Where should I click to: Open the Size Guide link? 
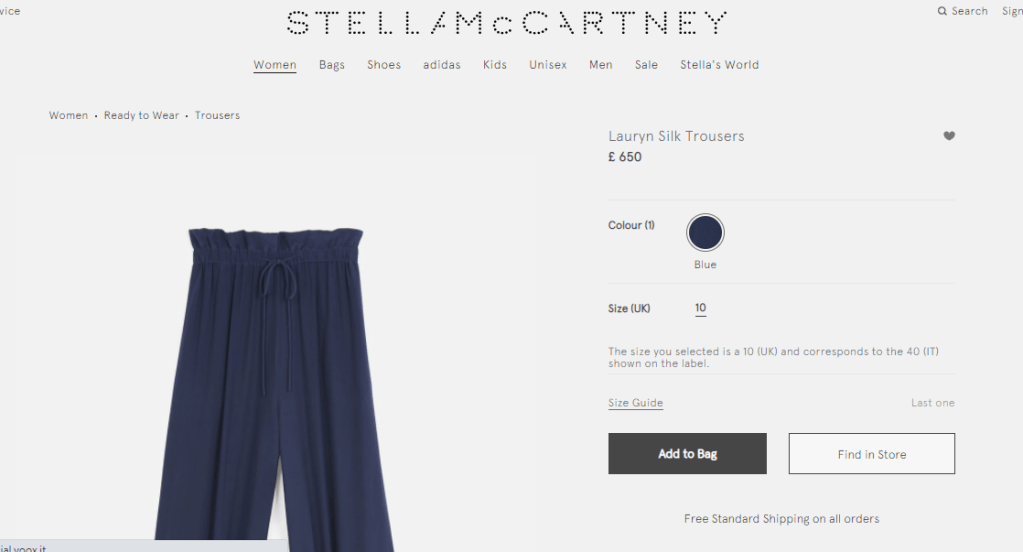(635, 403)
